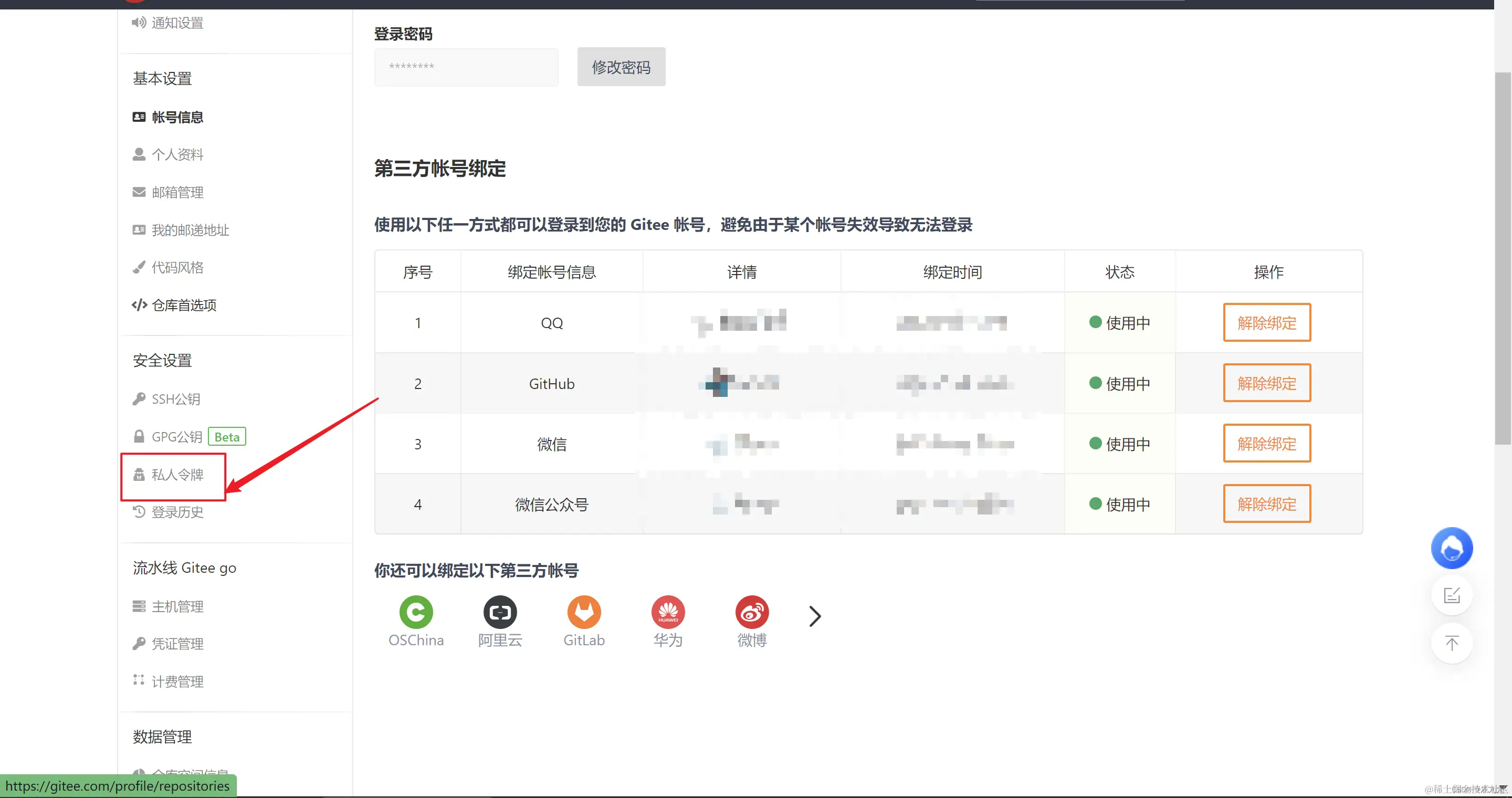Bind a 微博 account icon

click(x=752, y=612)
